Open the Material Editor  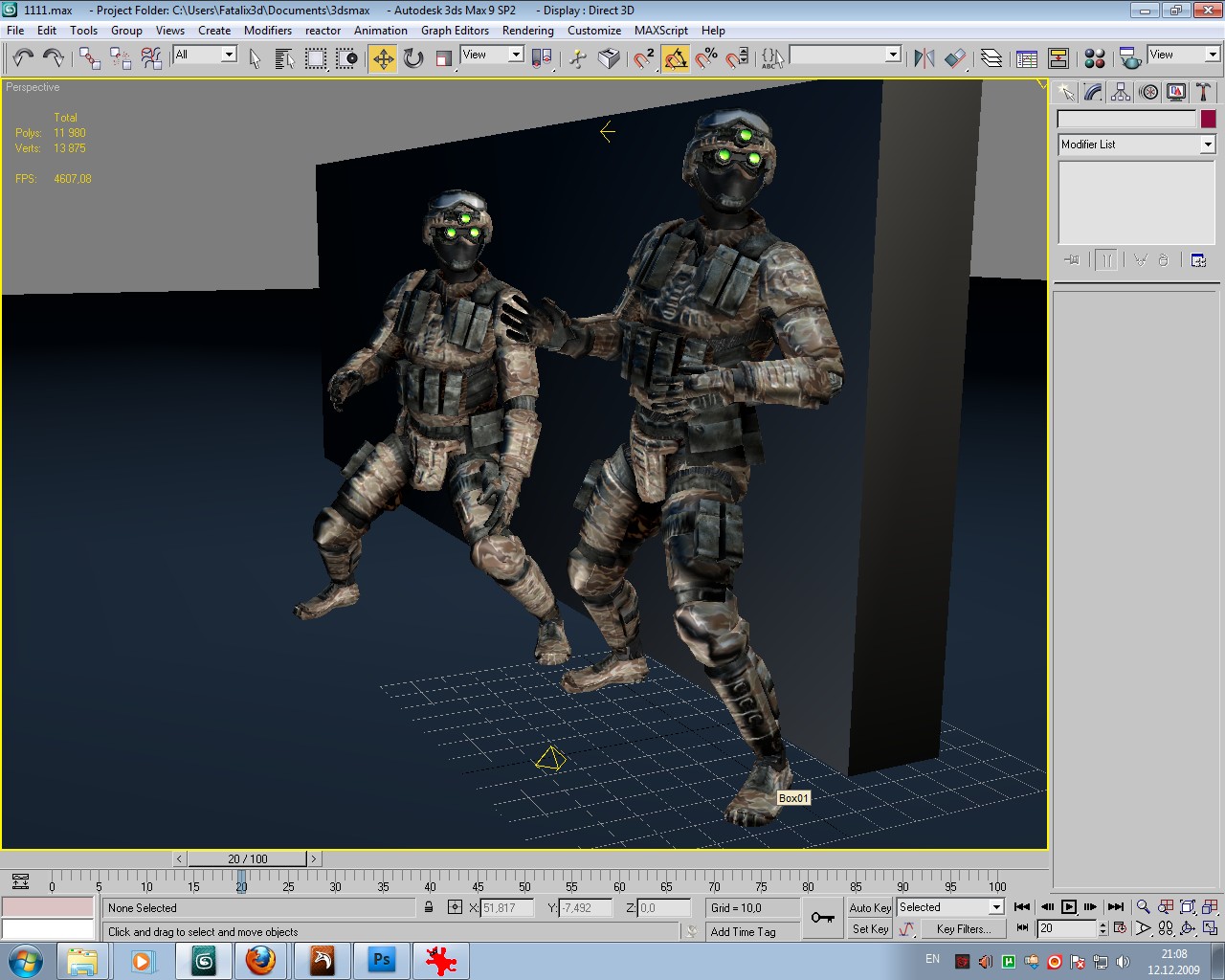pos(1095,58)
